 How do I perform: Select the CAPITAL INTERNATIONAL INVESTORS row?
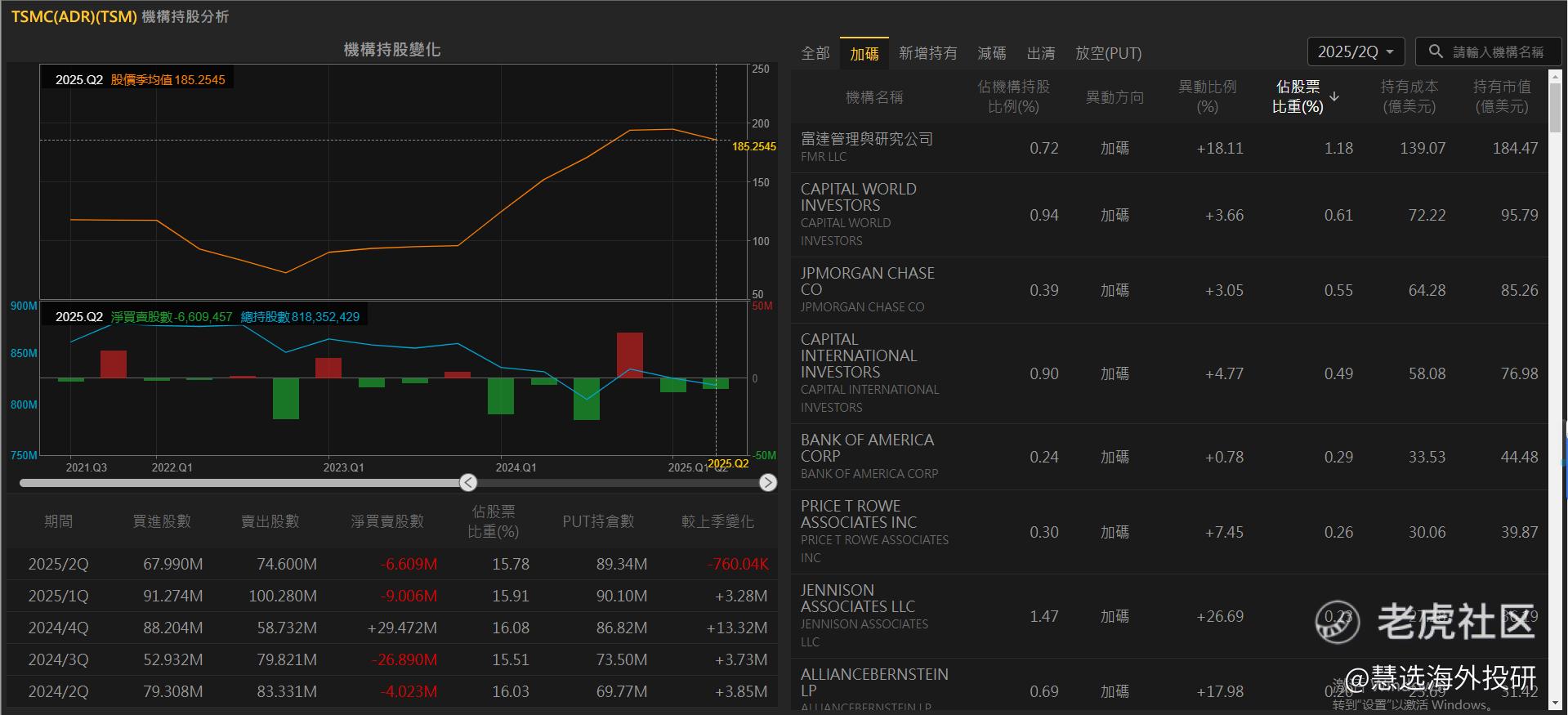[1169, 373]
